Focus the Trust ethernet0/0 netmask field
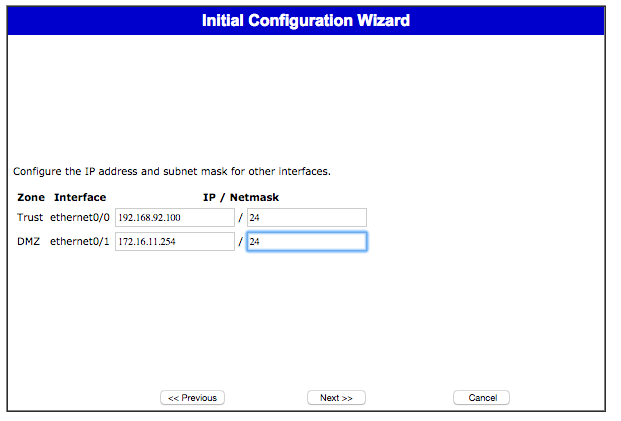Viewport: 621px width, 421px height. coord(306,217)
